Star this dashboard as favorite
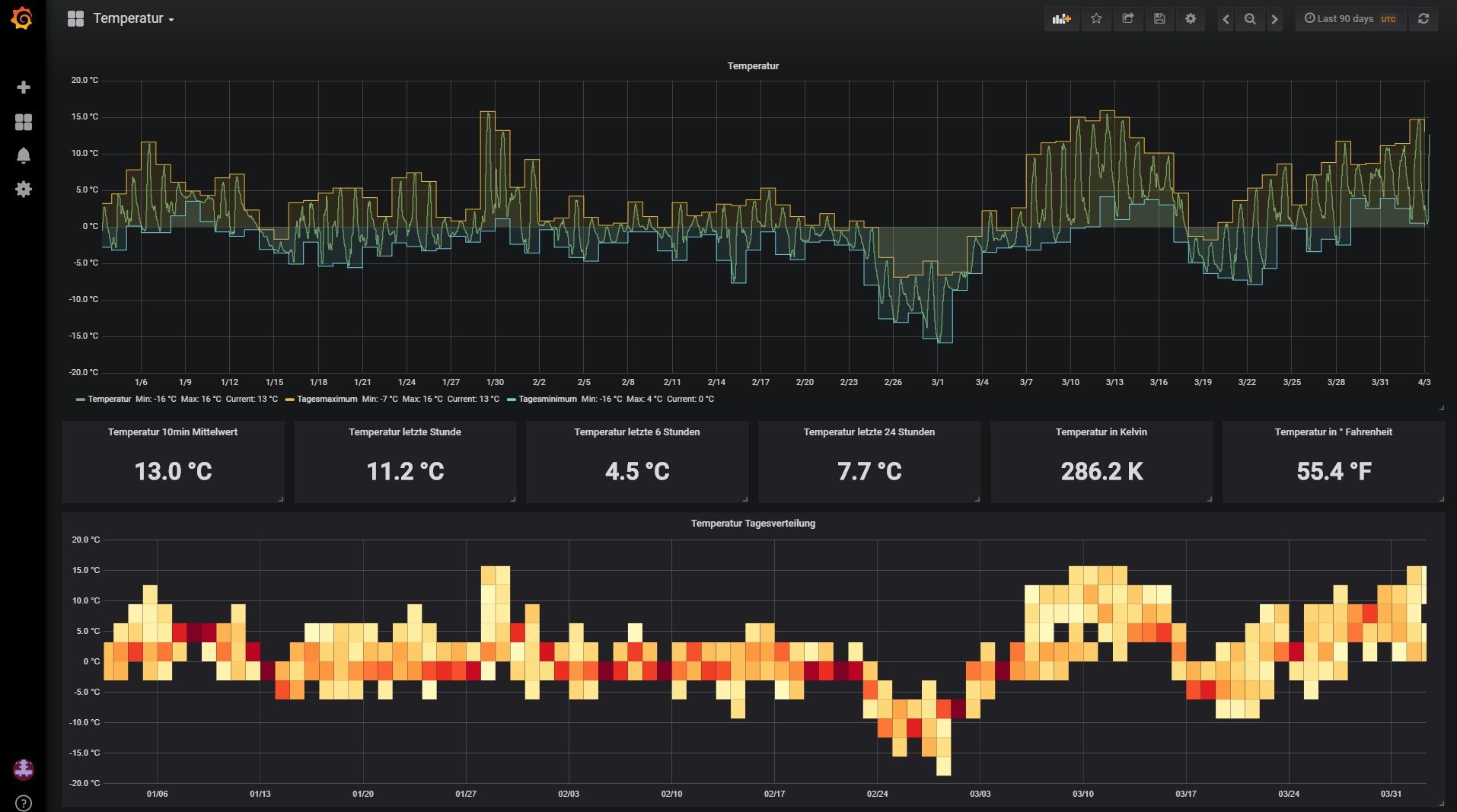This screenshot has width=1457, height=812. click(x=1096, y=19)
